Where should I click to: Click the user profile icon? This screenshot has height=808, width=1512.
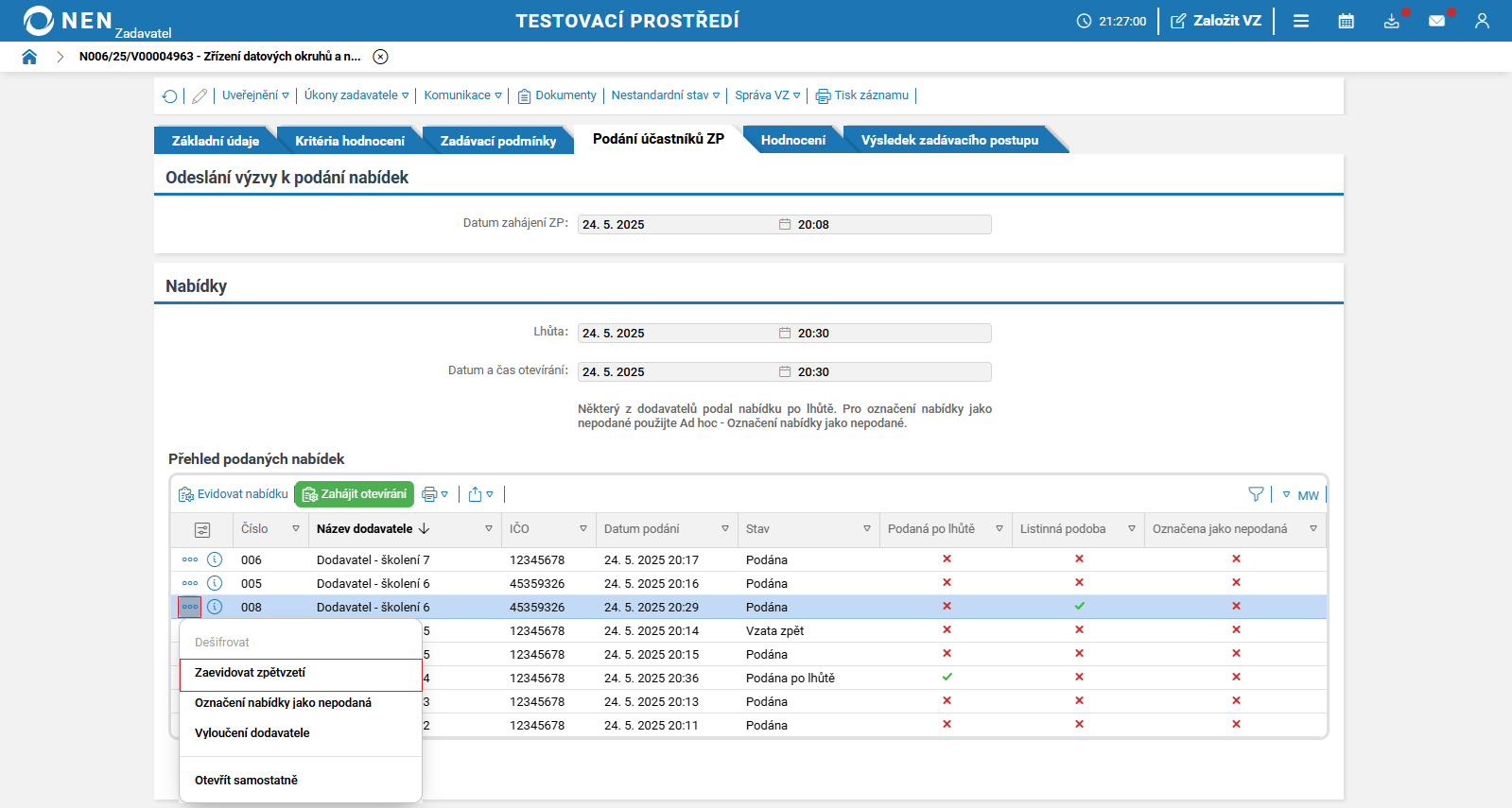(x=1482, y=21)
